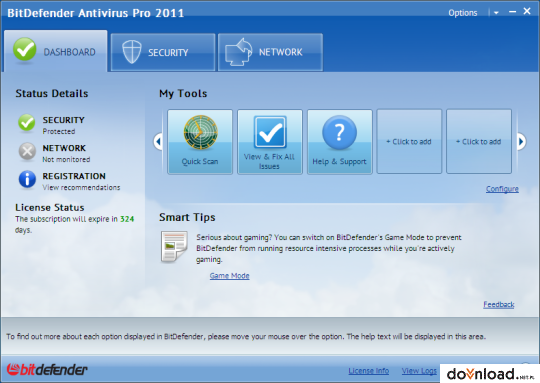Click the Smart Tips heading

[x=187, y=217]
